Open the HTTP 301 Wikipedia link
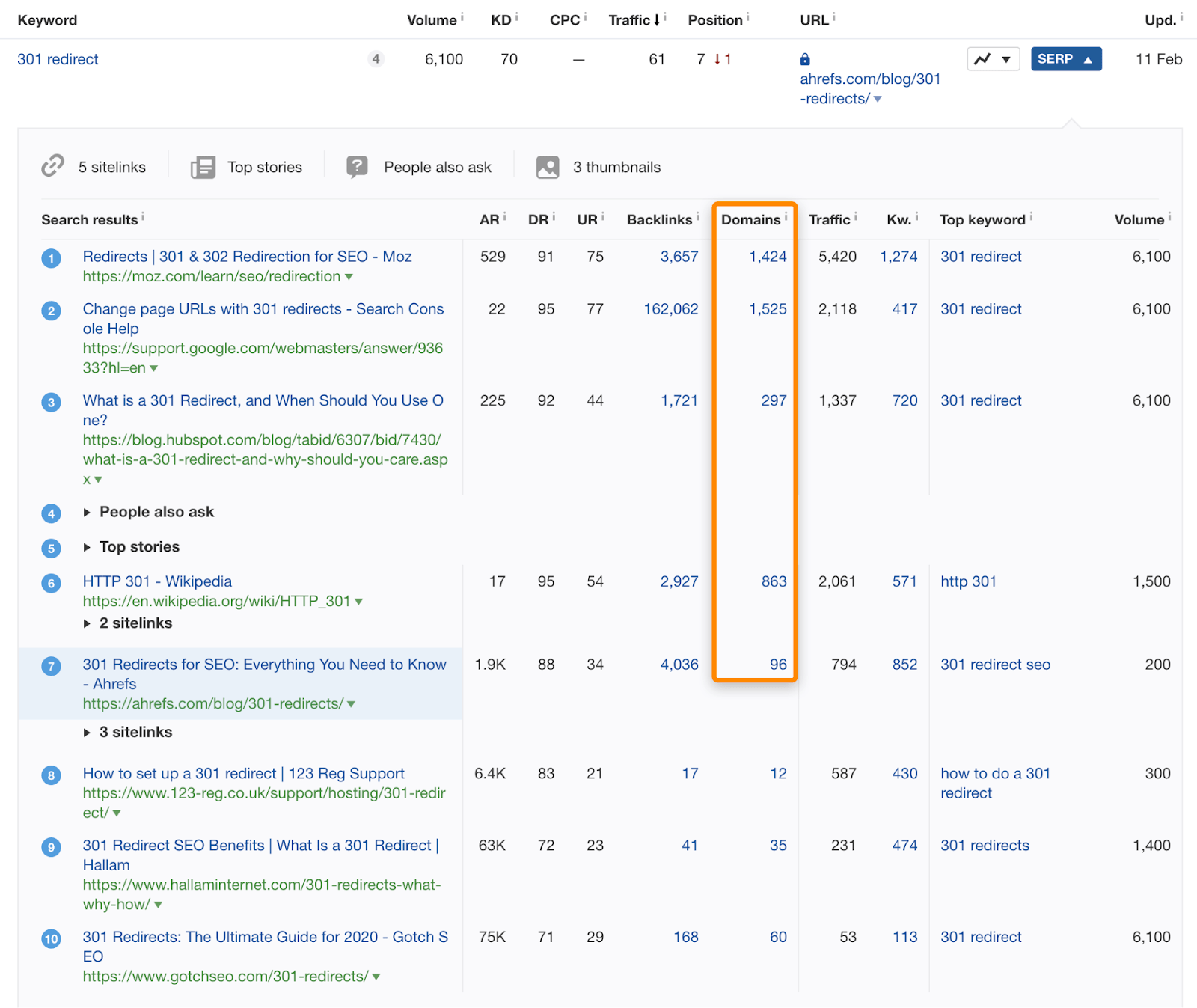1197x1008 pixels. (x=157, y=581)
